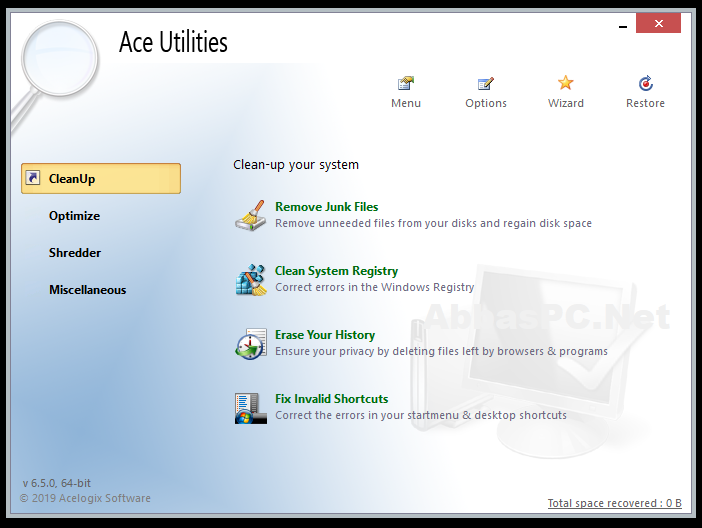Click the Restore red target icon
Viewport: 702px width, 528px height.
[646, 83]
